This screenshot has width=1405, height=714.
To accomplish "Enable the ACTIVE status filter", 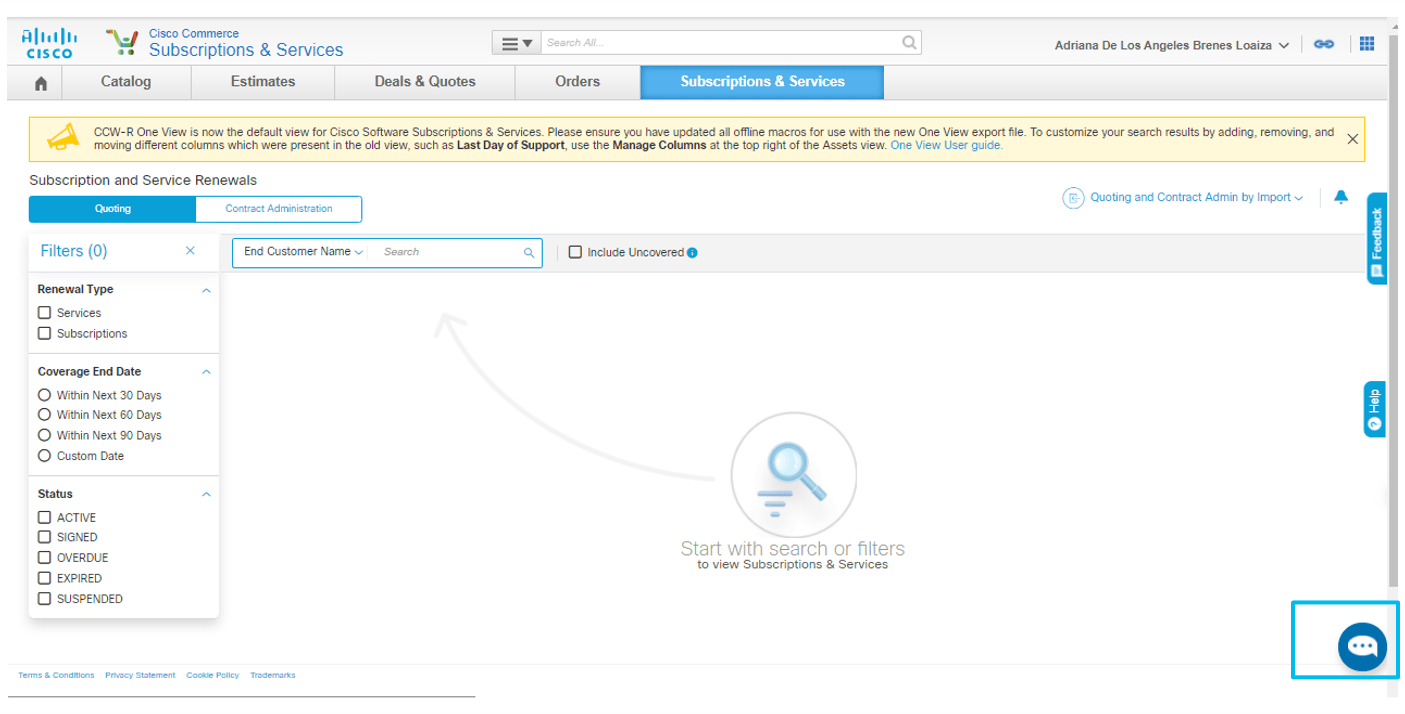I will pyautogui.click(x=44, y=517).
